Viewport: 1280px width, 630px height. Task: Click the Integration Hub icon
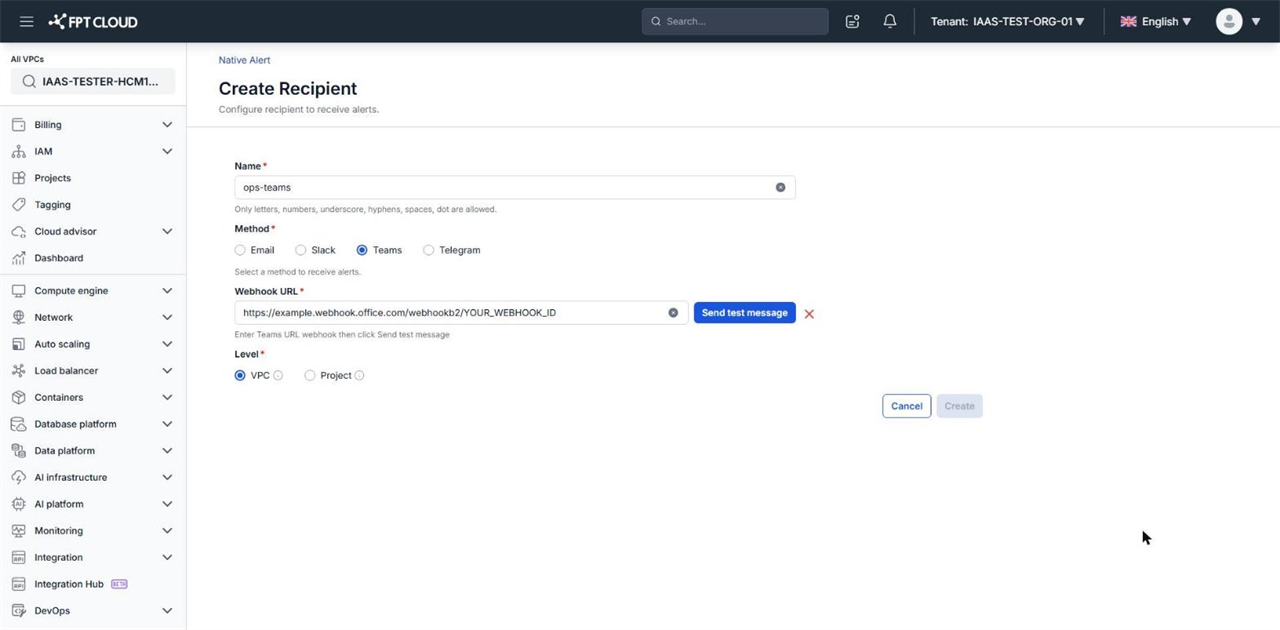coord(18,584)
